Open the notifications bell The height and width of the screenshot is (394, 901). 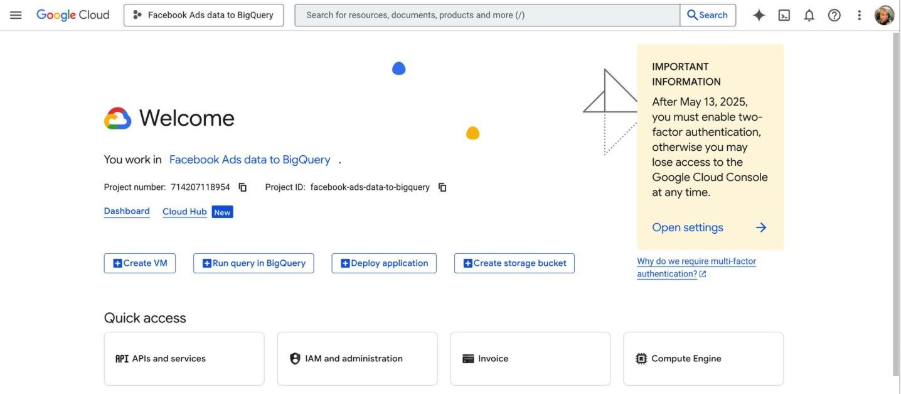[x=809, y=16]
